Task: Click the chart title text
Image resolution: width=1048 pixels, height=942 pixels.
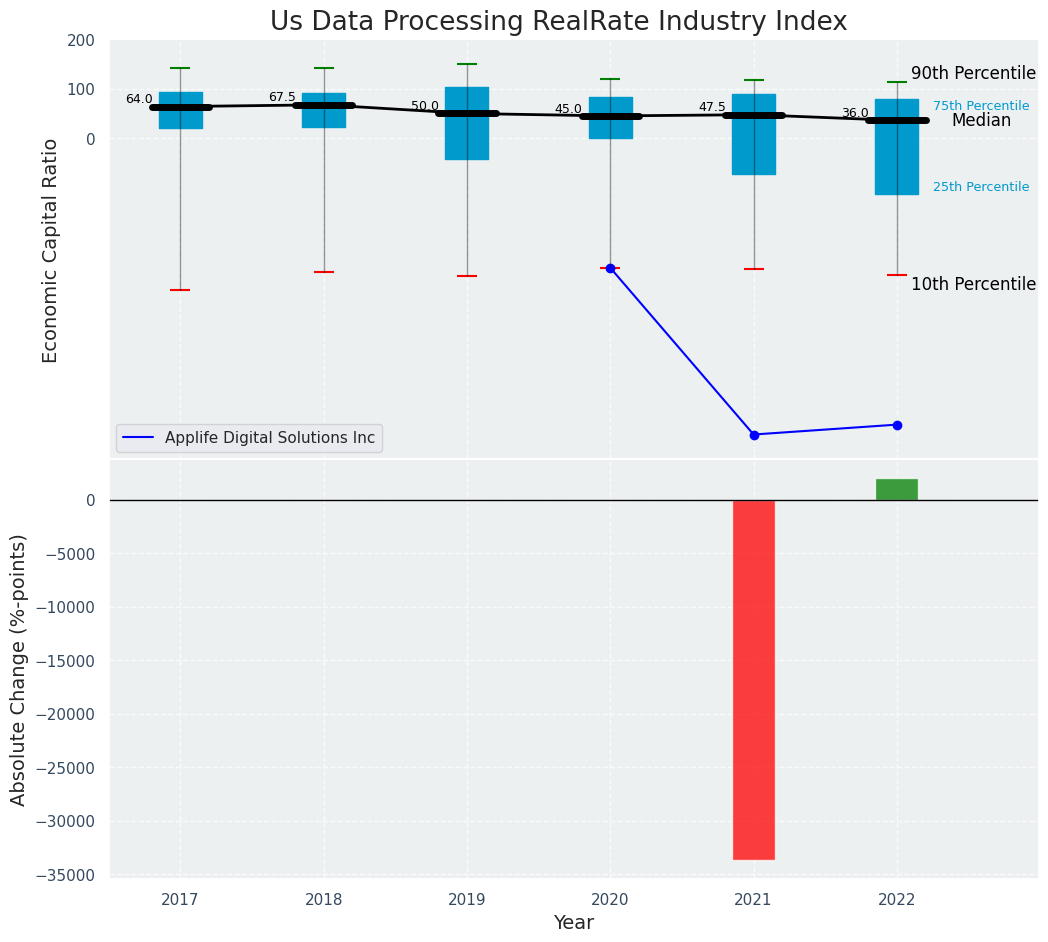Action: point(558,22)
